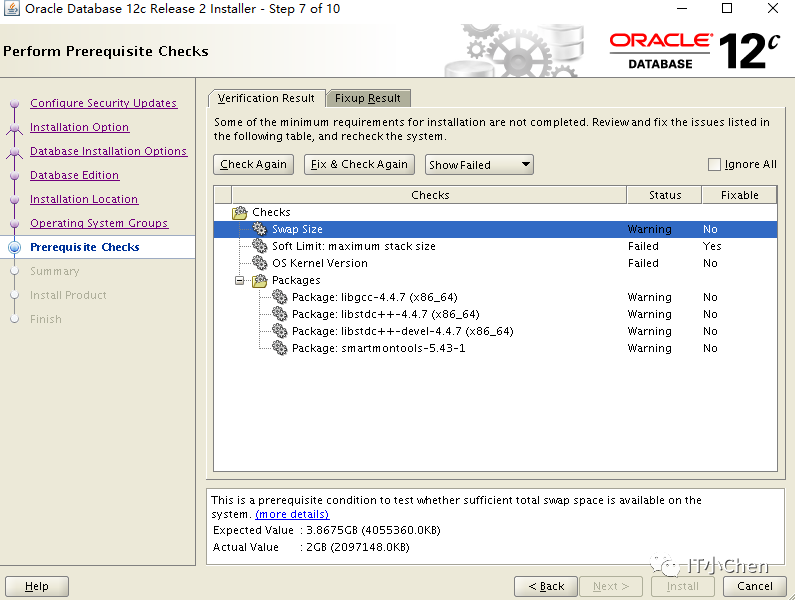Click the Database Edition step bullet
The image size is (795, 600).
tap(15, 175)
